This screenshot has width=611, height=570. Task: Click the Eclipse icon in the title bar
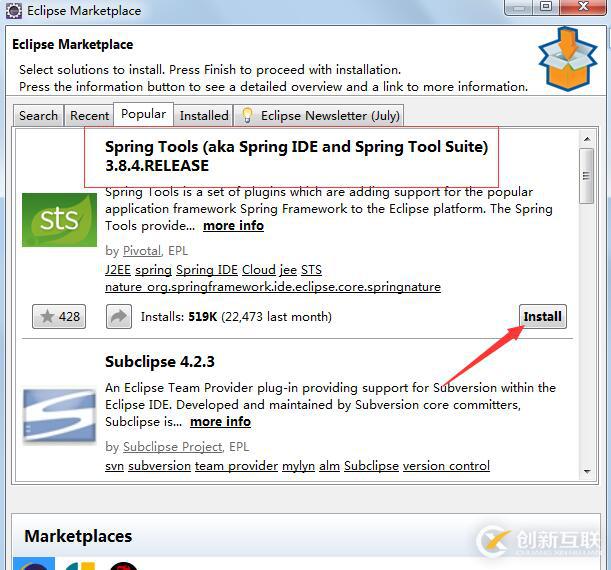14,11
